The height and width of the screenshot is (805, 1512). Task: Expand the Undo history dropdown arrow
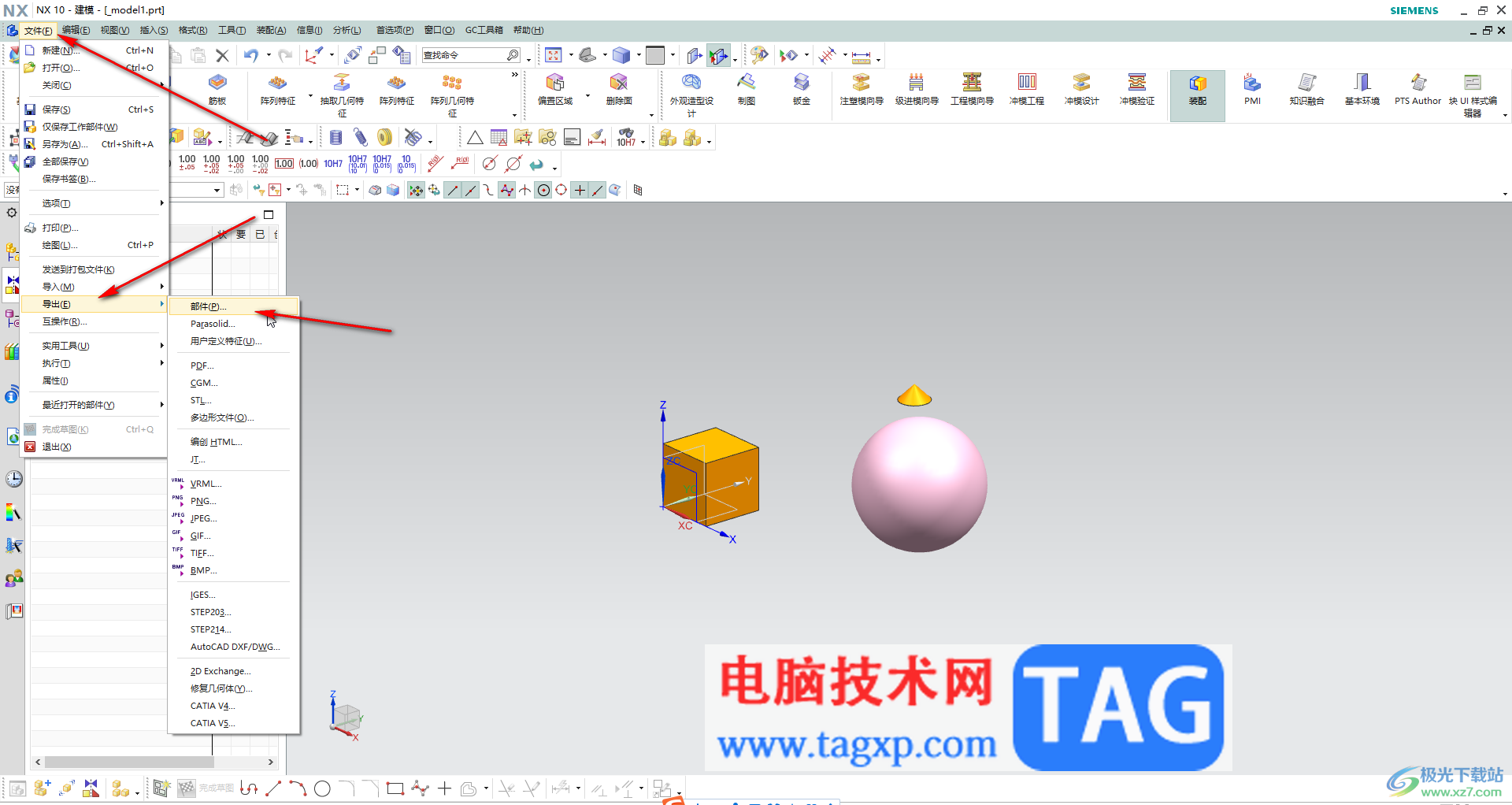click(x=269, y=55)
